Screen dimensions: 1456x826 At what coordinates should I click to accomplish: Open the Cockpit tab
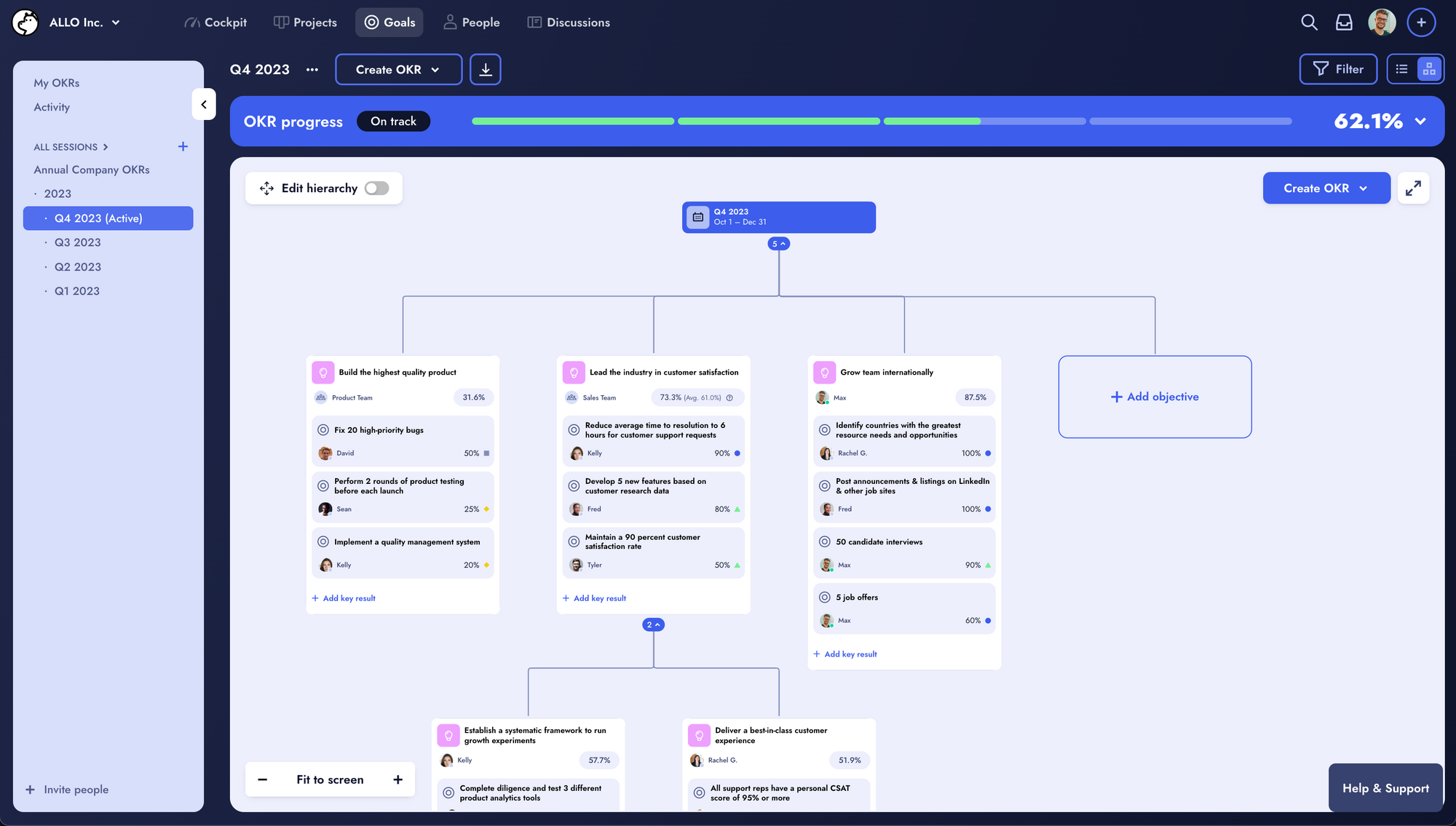point(215,23)
